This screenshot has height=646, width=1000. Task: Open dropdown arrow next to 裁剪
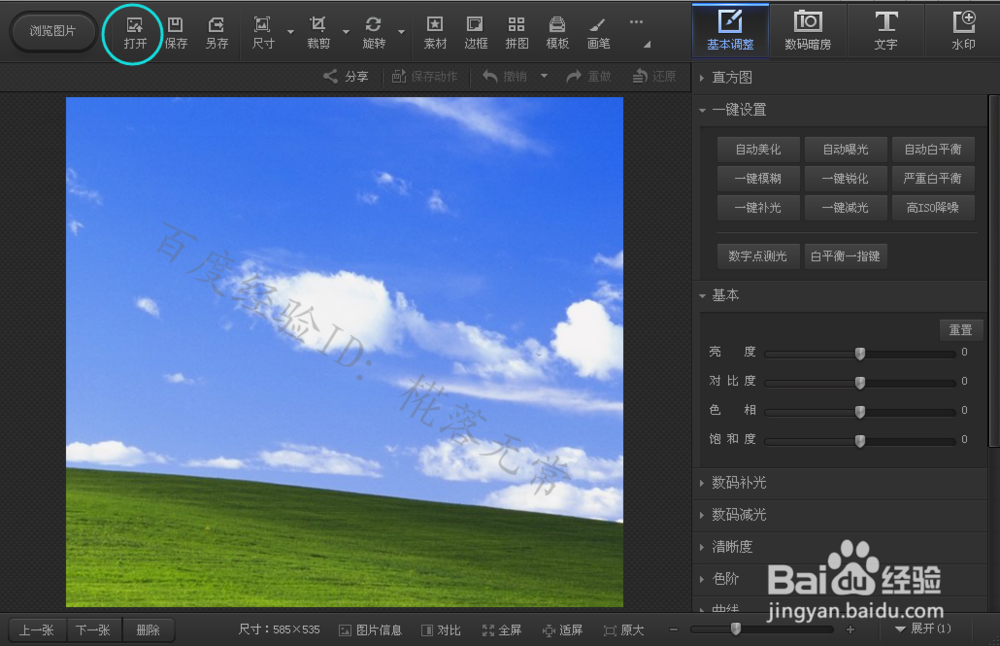click(346, 32)
